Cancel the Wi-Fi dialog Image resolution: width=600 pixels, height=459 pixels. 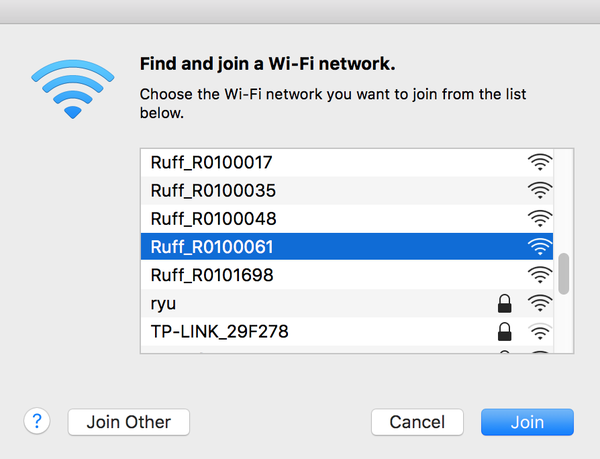coord(416,422)
